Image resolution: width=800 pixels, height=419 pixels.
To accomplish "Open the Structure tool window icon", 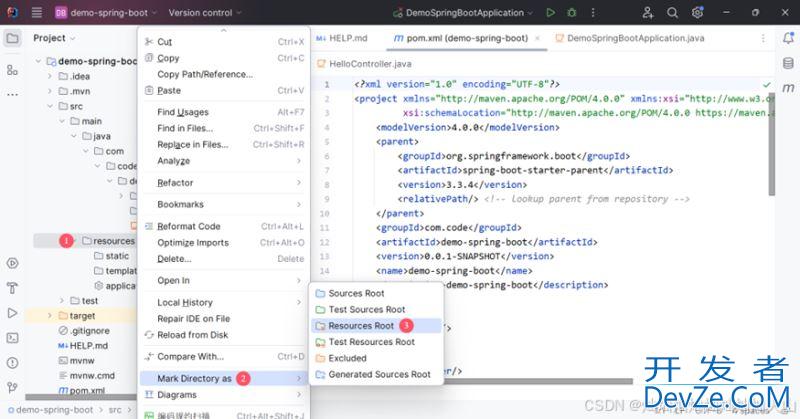I will tap(12, 70).
